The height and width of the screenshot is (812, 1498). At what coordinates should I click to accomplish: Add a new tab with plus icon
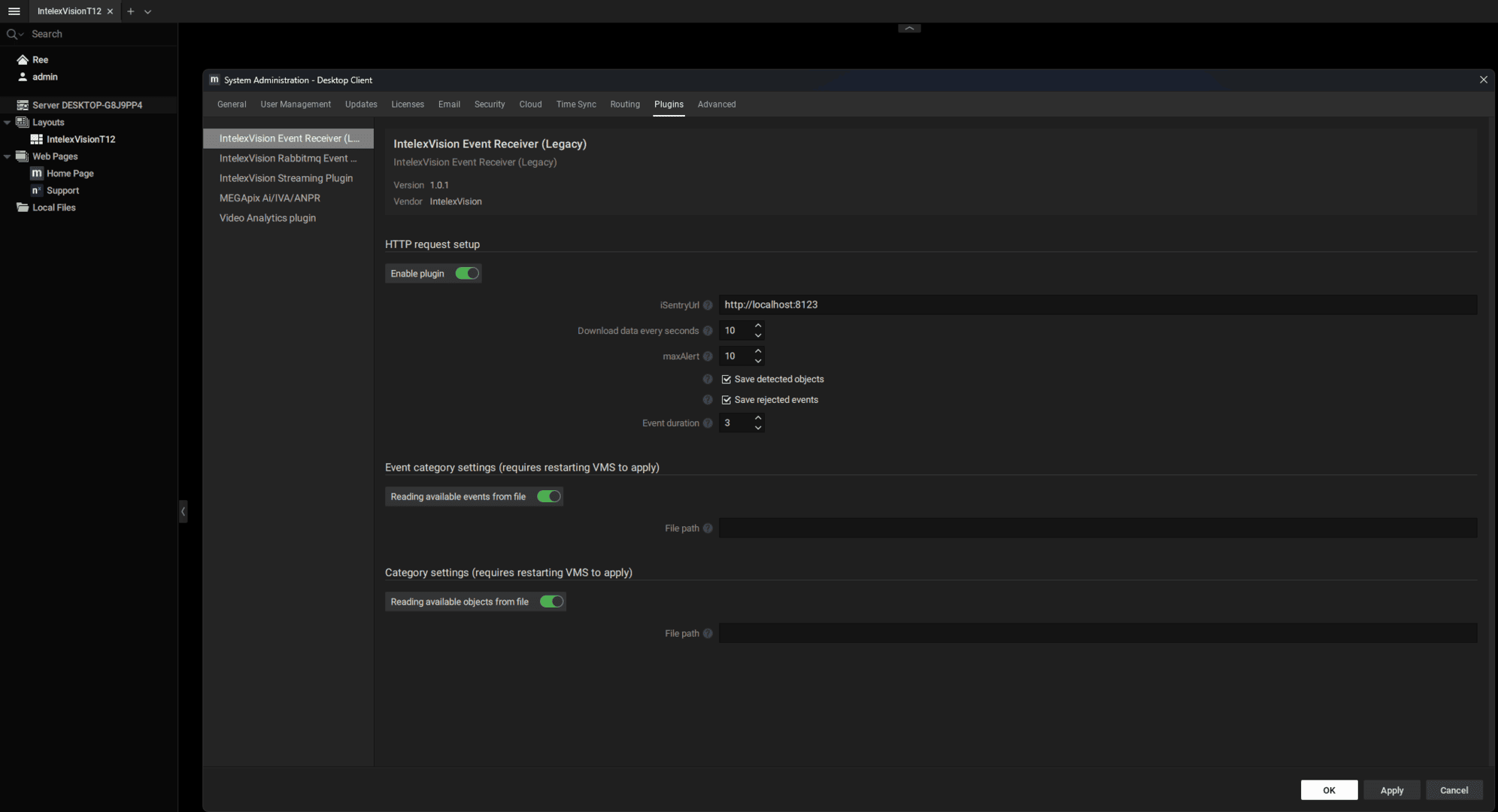pos(131,11)
